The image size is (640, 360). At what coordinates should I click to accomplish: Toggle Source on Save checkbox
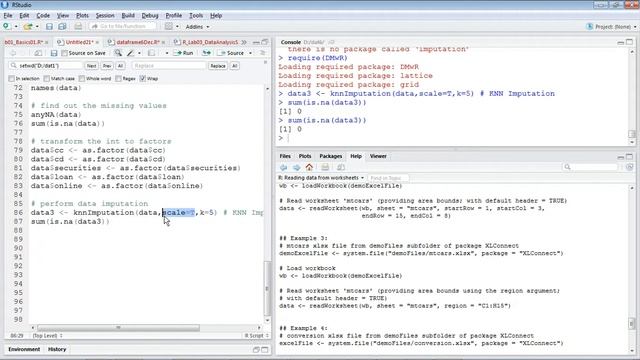pyautogui.click(x=64, y=53)
